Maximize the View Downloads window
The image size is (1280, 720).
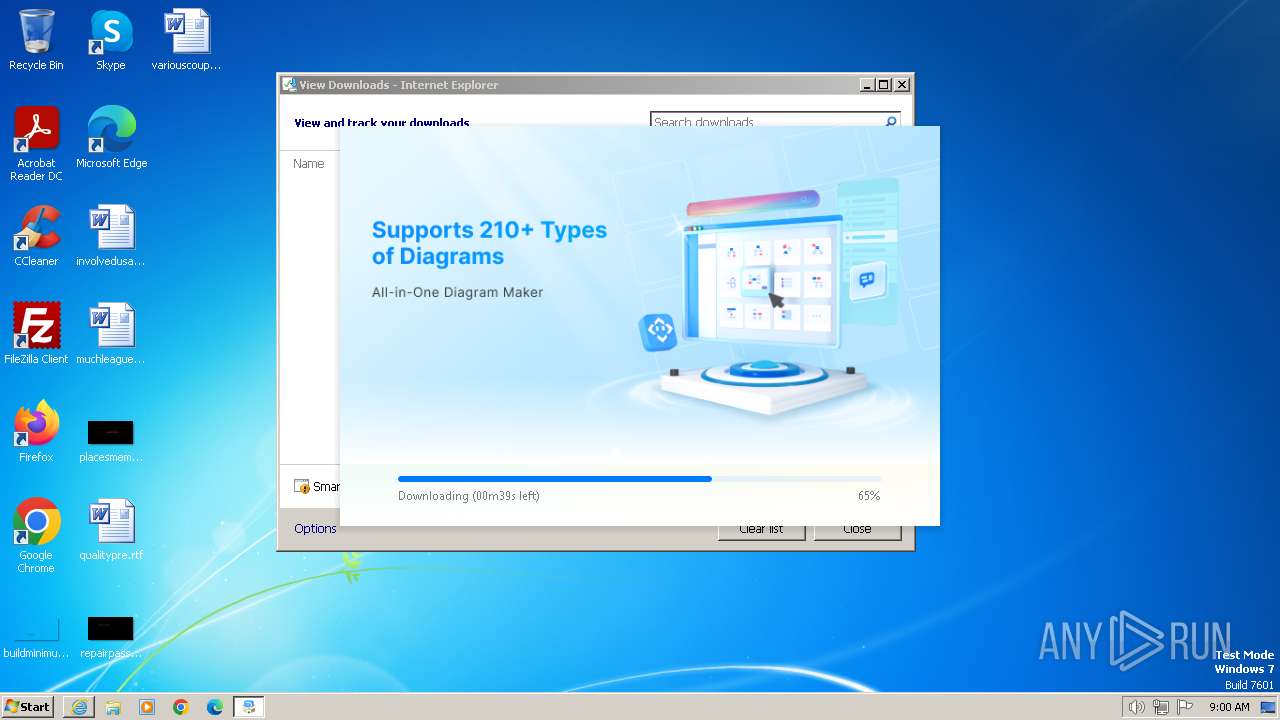click(884, 85)
